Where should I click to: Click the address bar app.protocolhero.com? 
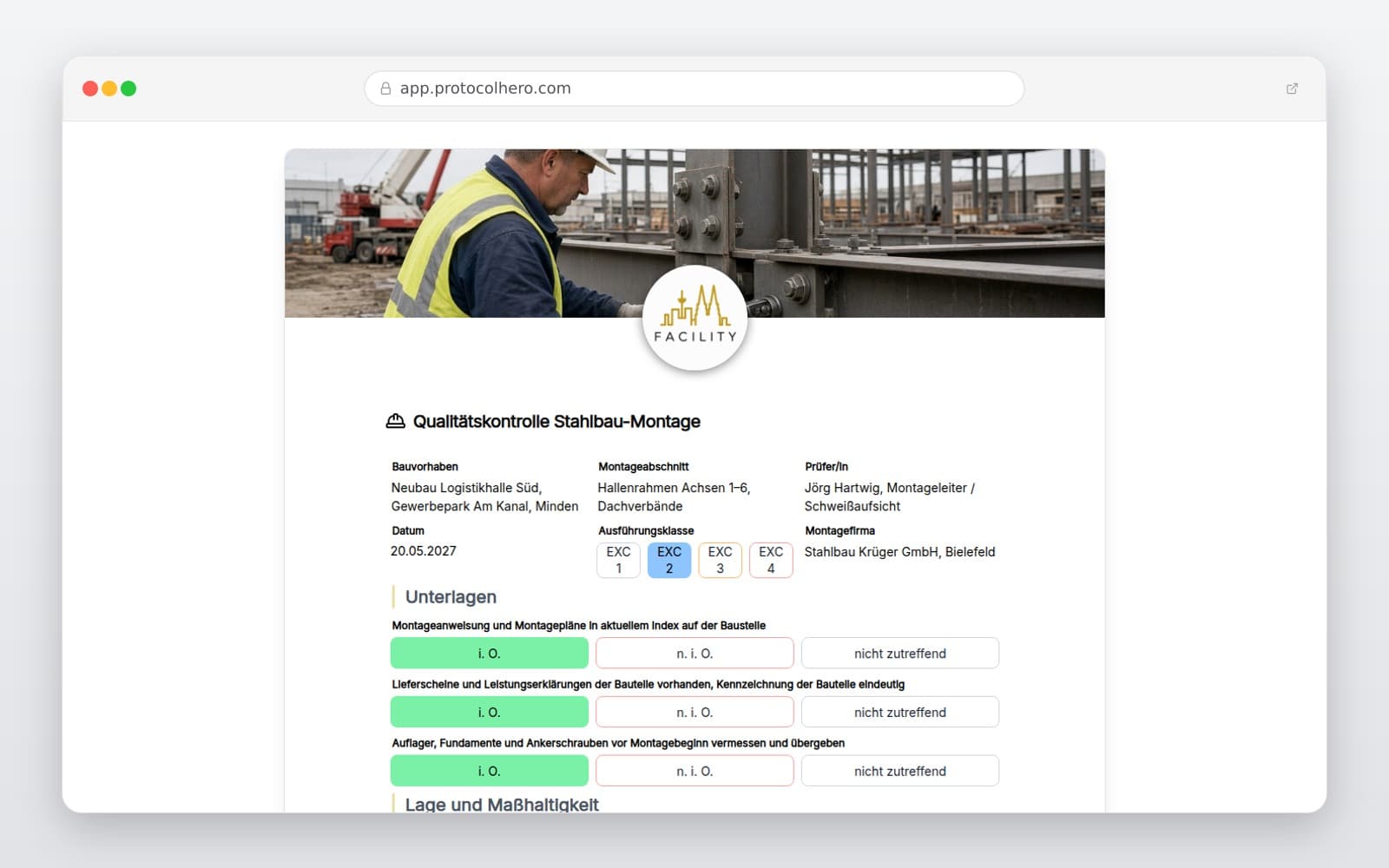694,89
